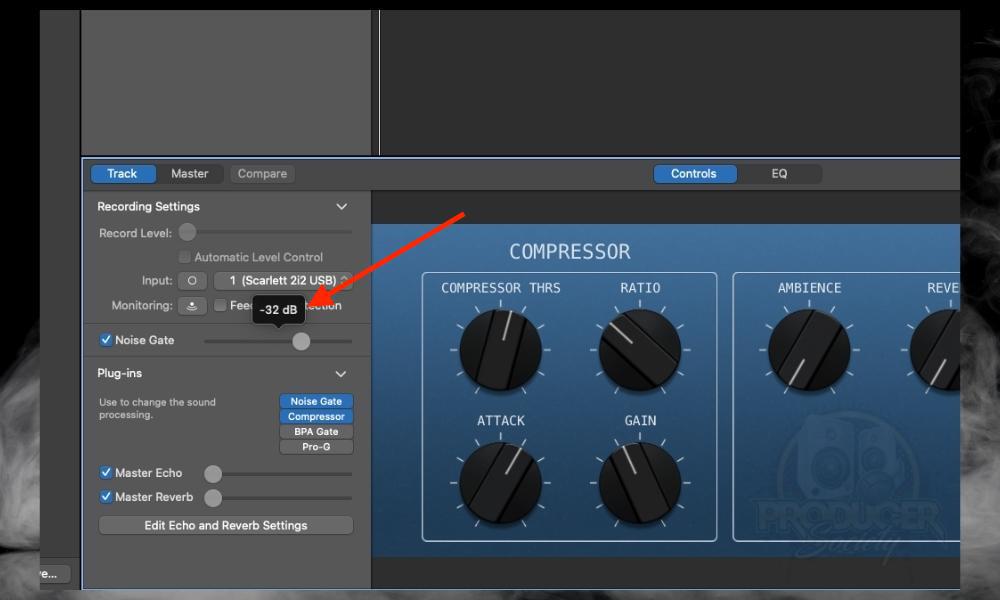The width and height of the screenshot is (1000, 600).
Task: Switch to the Master tab
Action: coord(189,173)
